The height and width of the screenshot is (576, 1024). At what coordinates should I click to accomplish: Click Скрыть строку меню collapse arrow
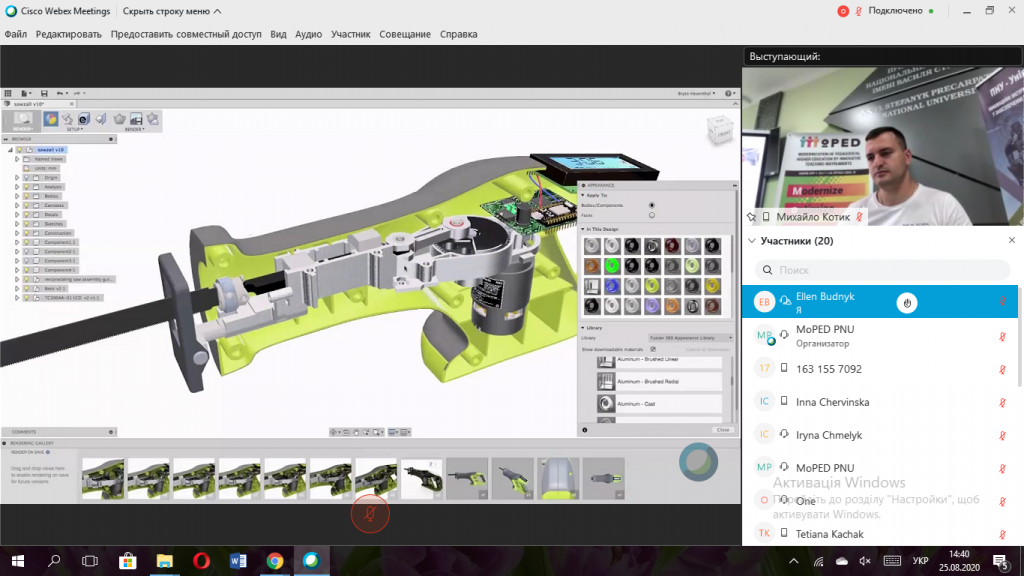click(217, 11)
